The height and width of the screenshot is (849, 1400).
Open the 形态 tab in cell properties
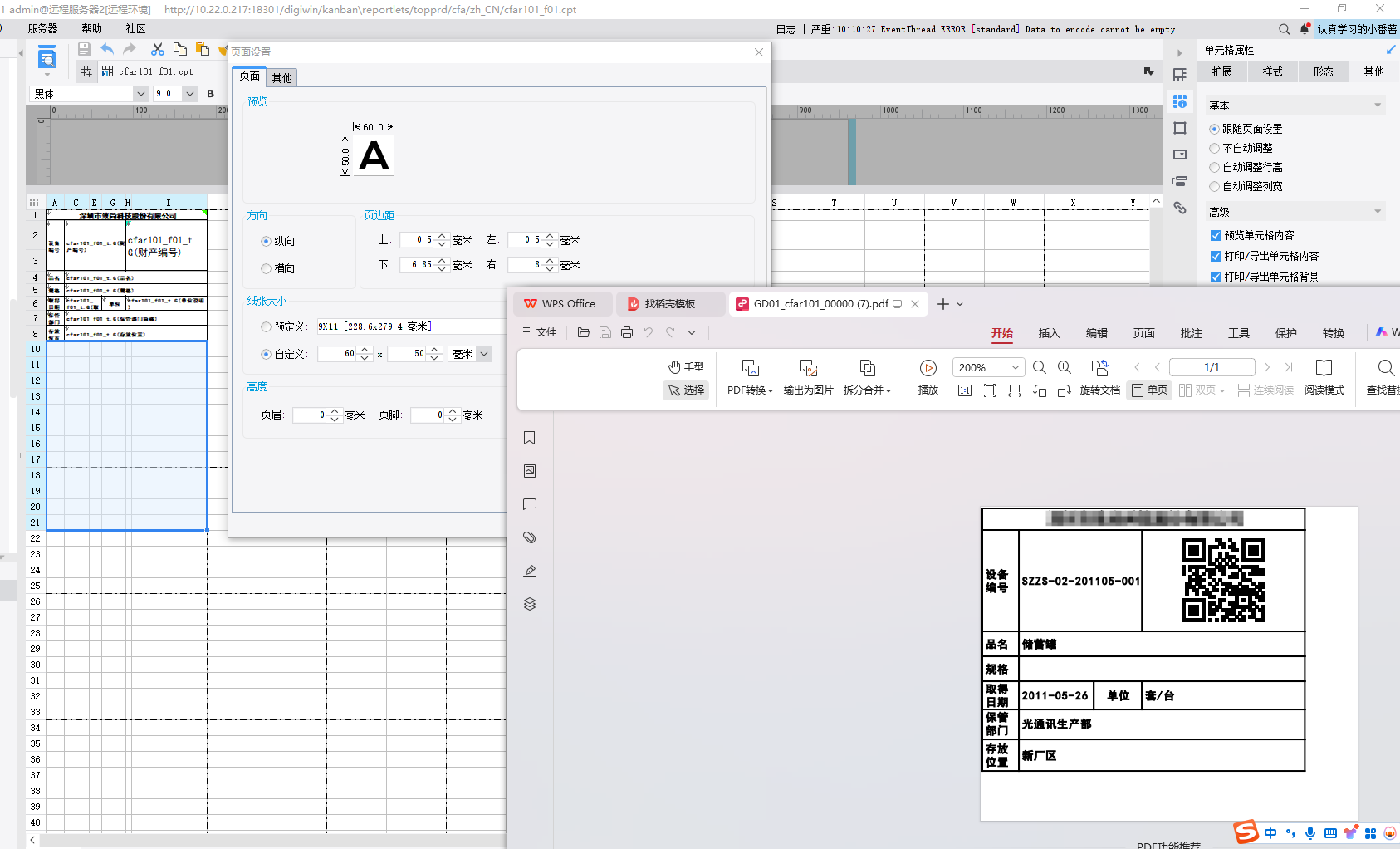coord(1323,71)
